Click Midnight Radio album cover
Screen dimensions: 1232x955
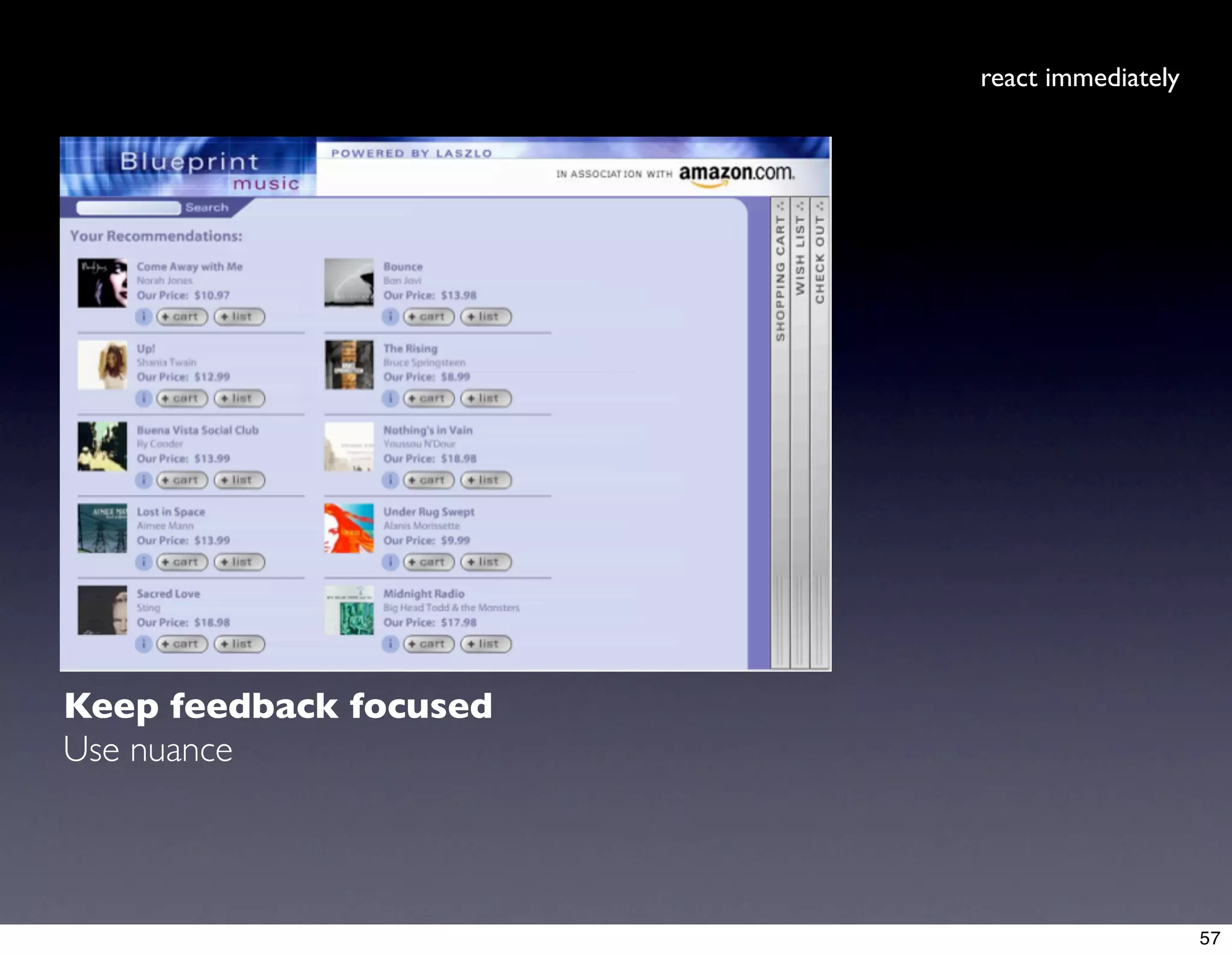(x=349, y=610)
